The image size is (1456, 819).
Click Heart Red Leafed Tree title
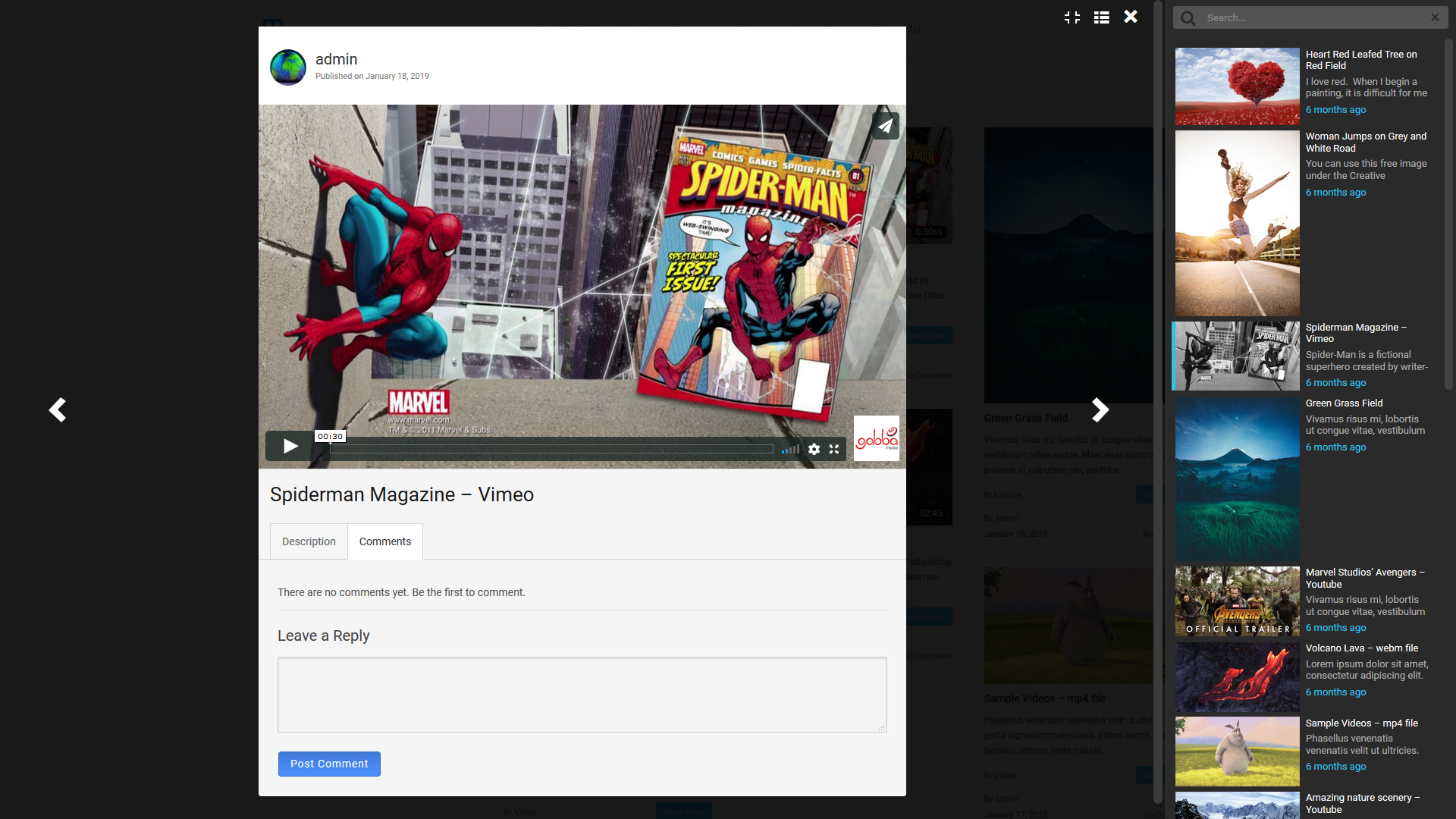1361,60
